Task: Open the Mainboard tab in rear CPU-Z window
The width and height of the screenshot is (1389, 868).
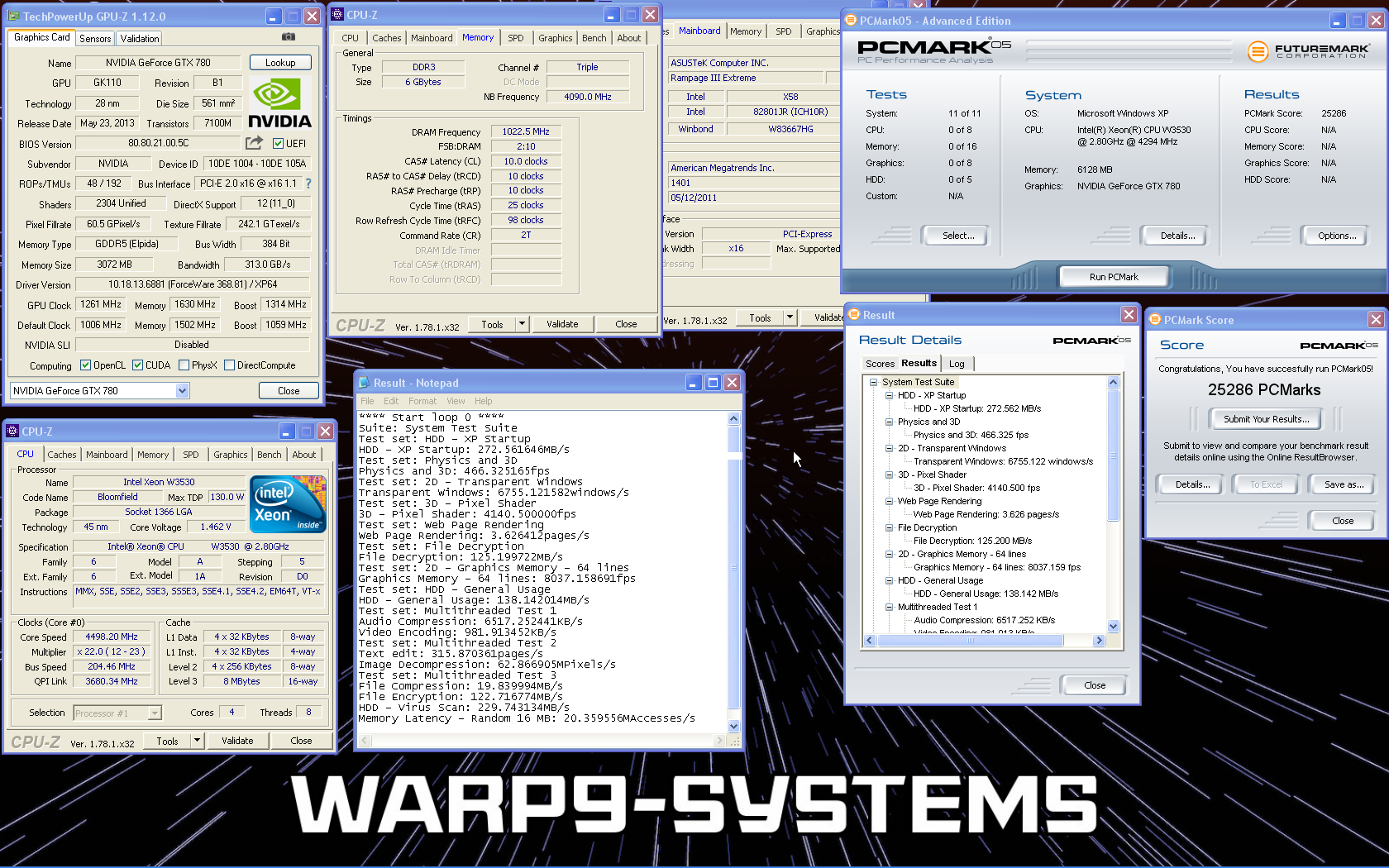Action: (x=699, y=31)
